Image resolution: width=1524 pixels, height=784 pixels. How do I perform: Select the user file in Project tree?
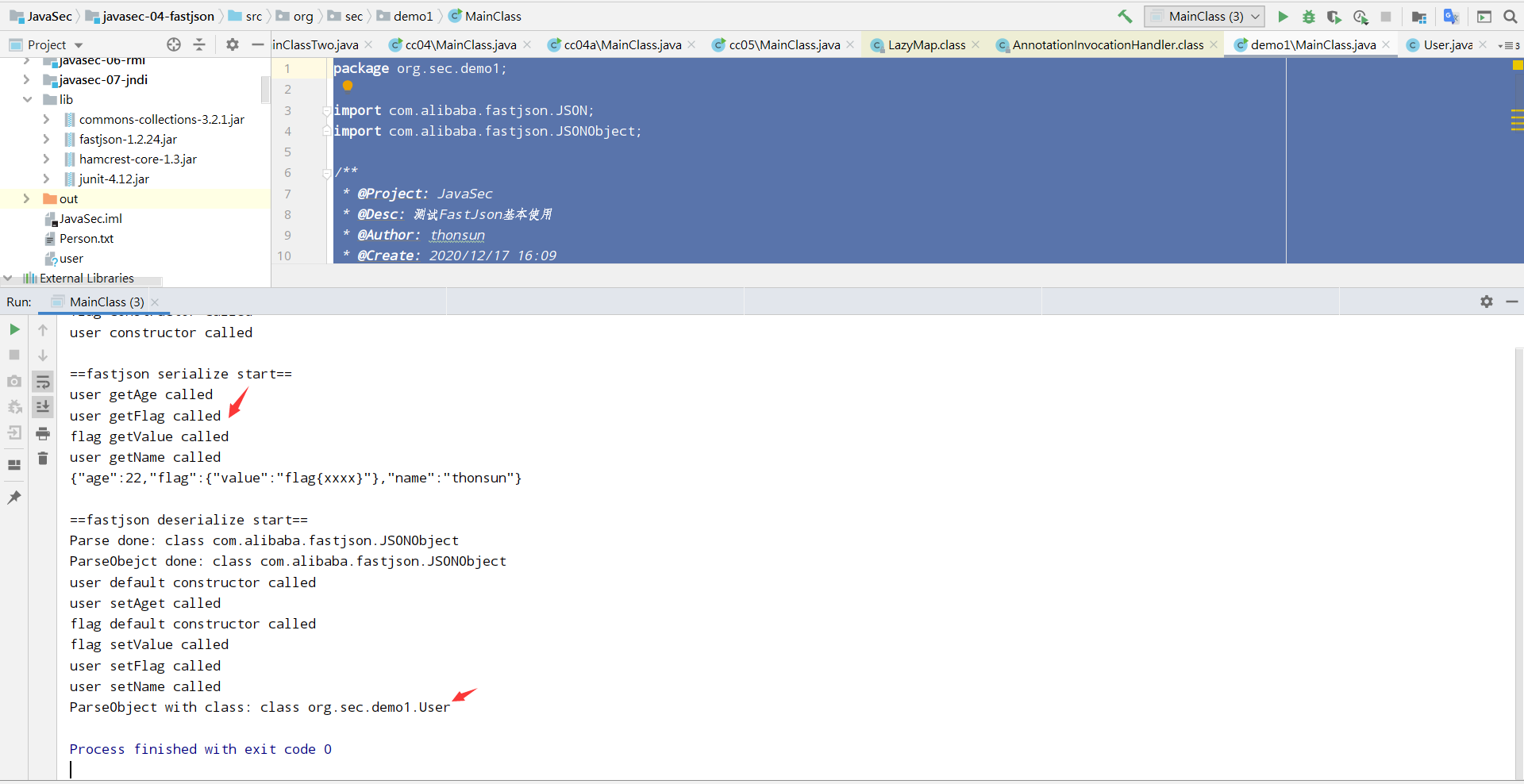point(71,258)
